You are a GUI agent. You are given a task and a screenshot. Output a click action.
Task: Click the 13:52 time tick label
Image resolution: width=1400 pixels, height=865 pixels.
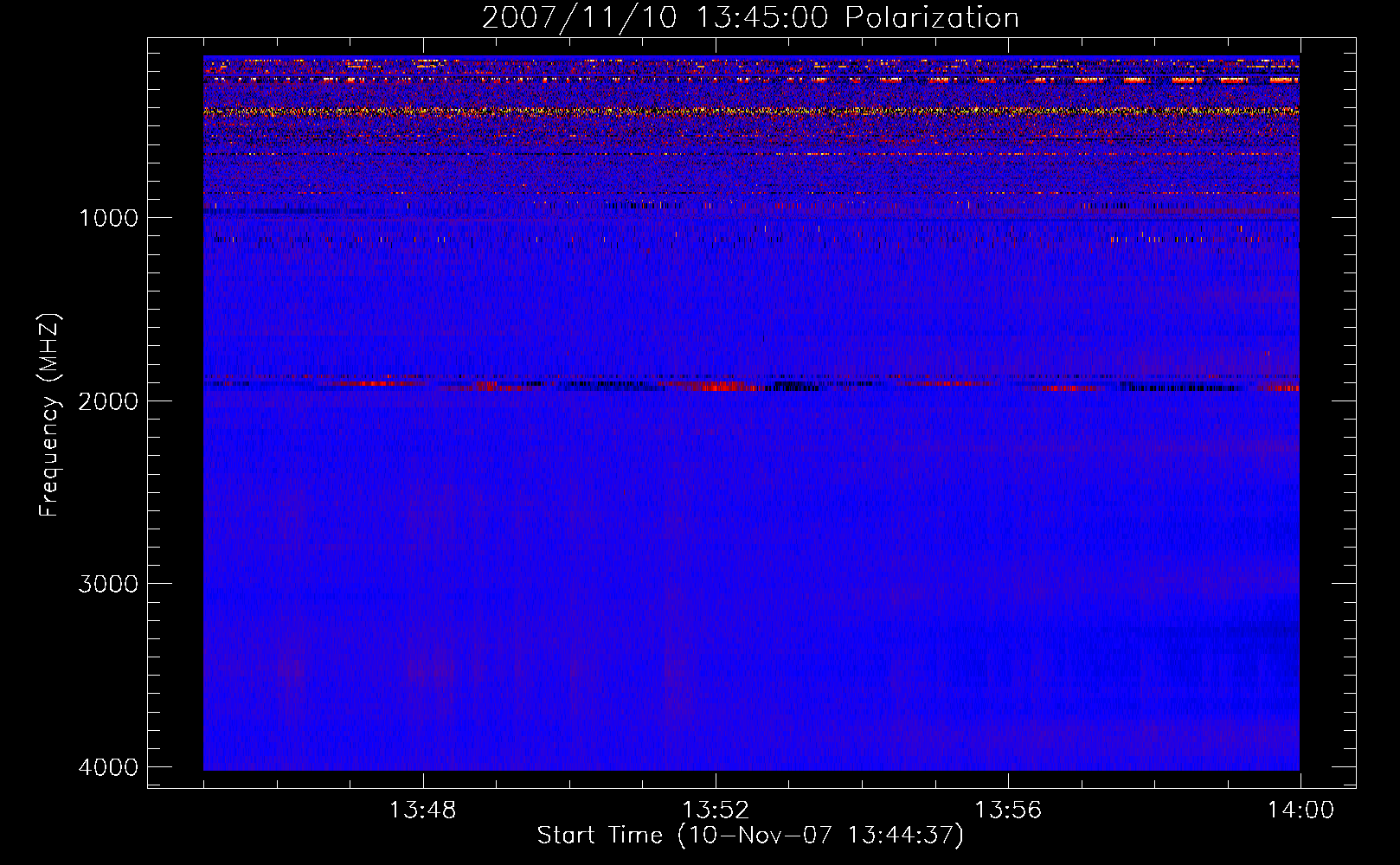[715, 811]
